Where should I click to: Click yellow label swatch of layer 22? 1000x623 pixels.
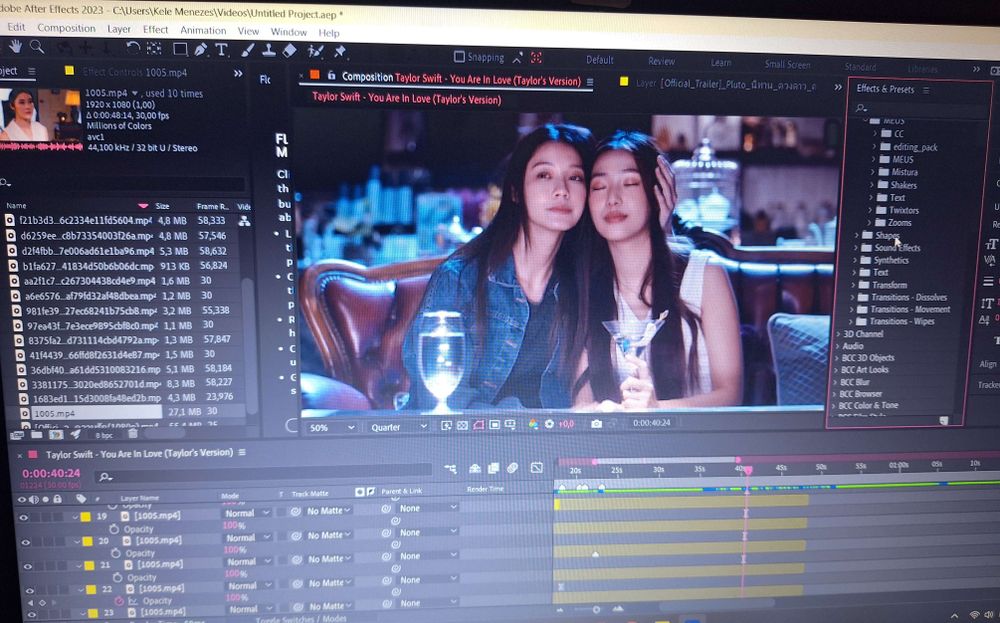click(91, 590)
